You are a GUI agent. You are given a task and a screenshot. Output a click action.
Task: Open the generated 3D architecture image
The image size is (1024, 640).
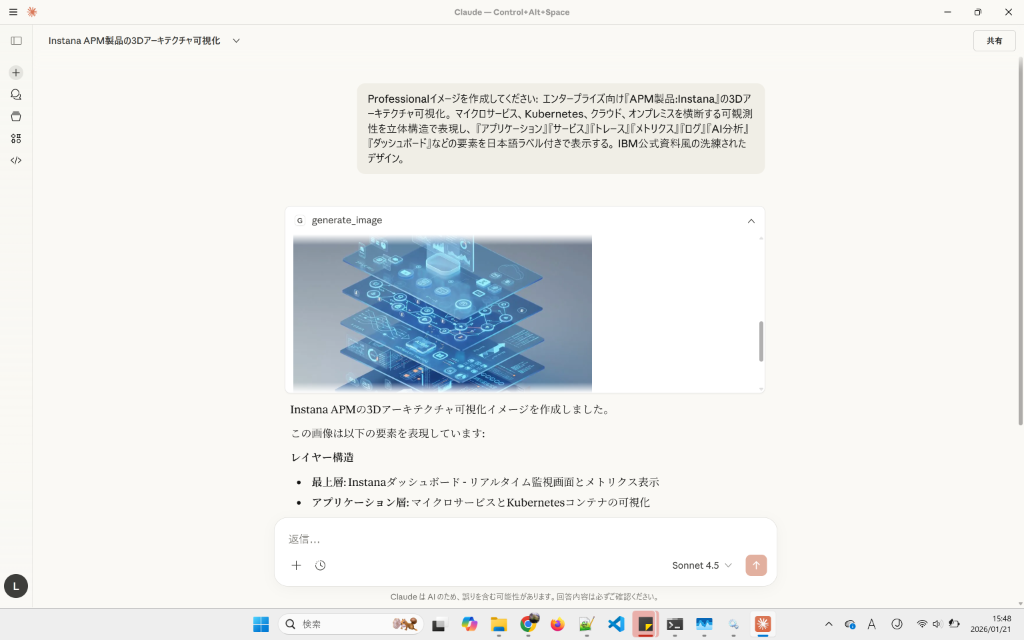point(442,313)
